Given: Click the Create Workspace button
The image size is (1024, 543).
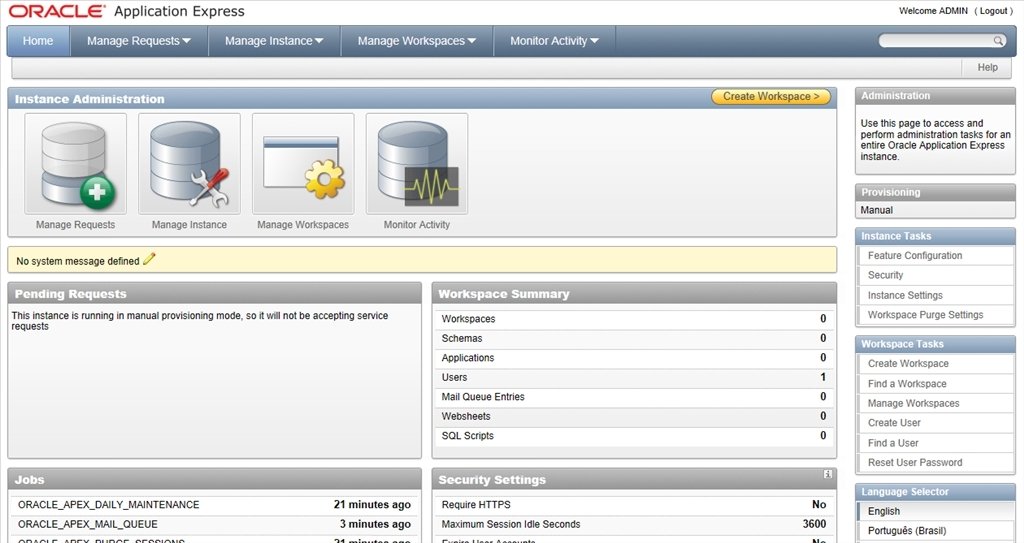Looking at the screenshot, I should 771,97.
